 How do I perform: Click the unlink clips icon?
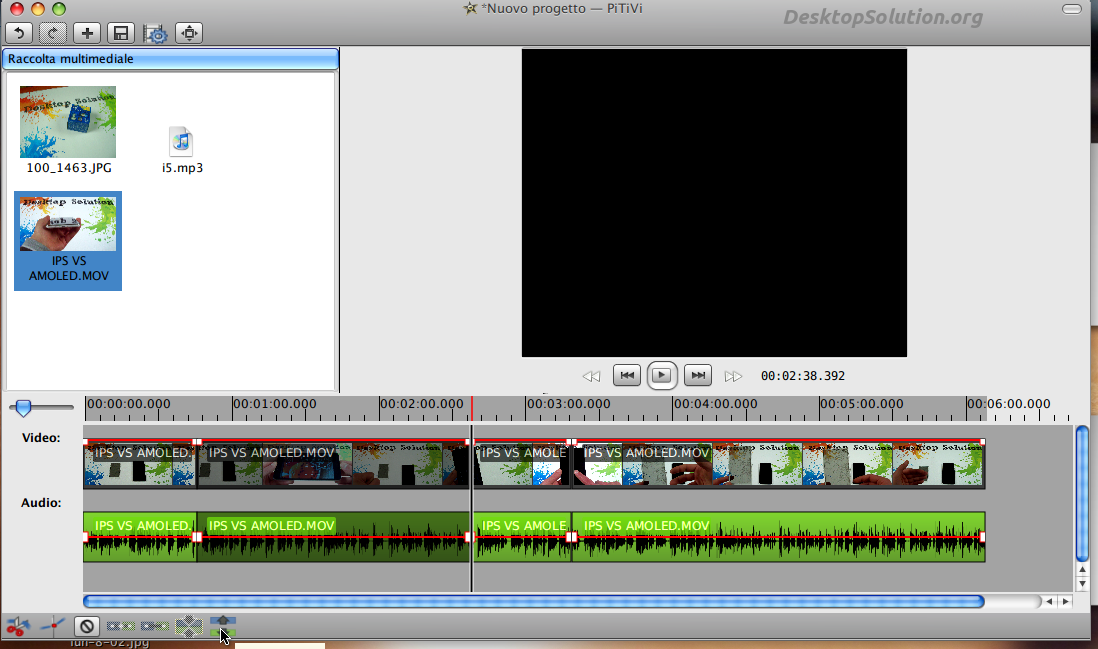coord(120,627)
